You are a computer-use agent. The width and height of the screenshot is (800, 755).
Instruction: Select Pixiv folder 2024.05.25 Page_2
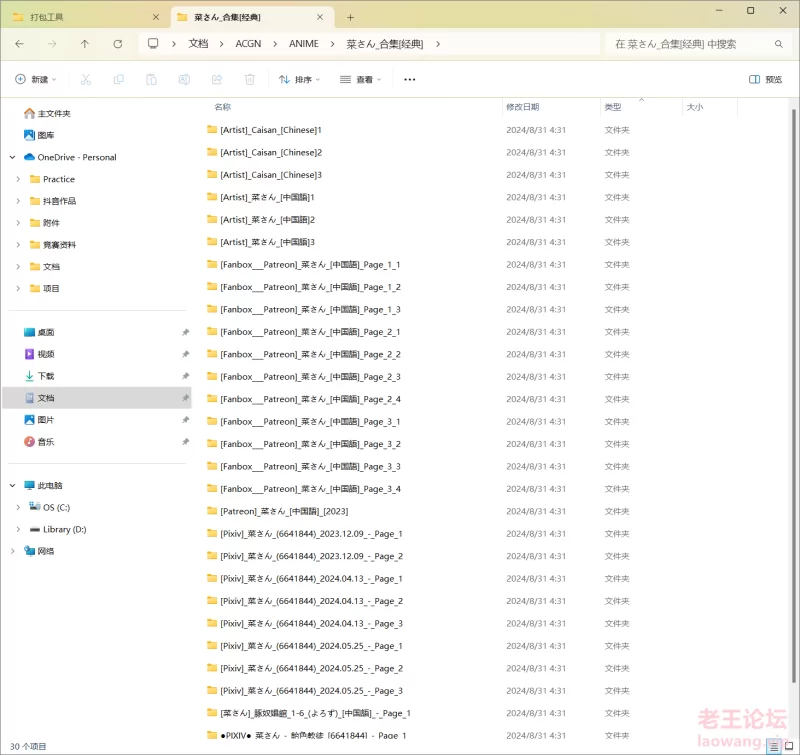305,669
